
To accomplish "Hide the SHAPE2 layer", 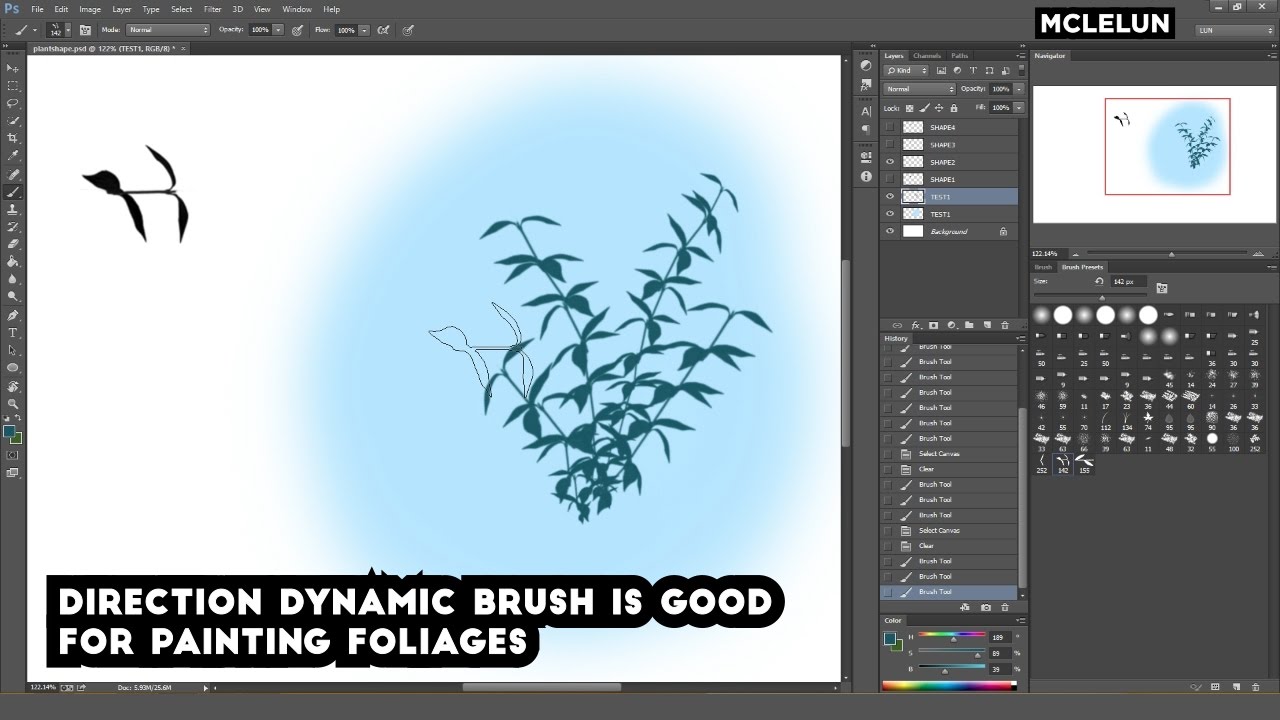I will click(x=890, y=162).
